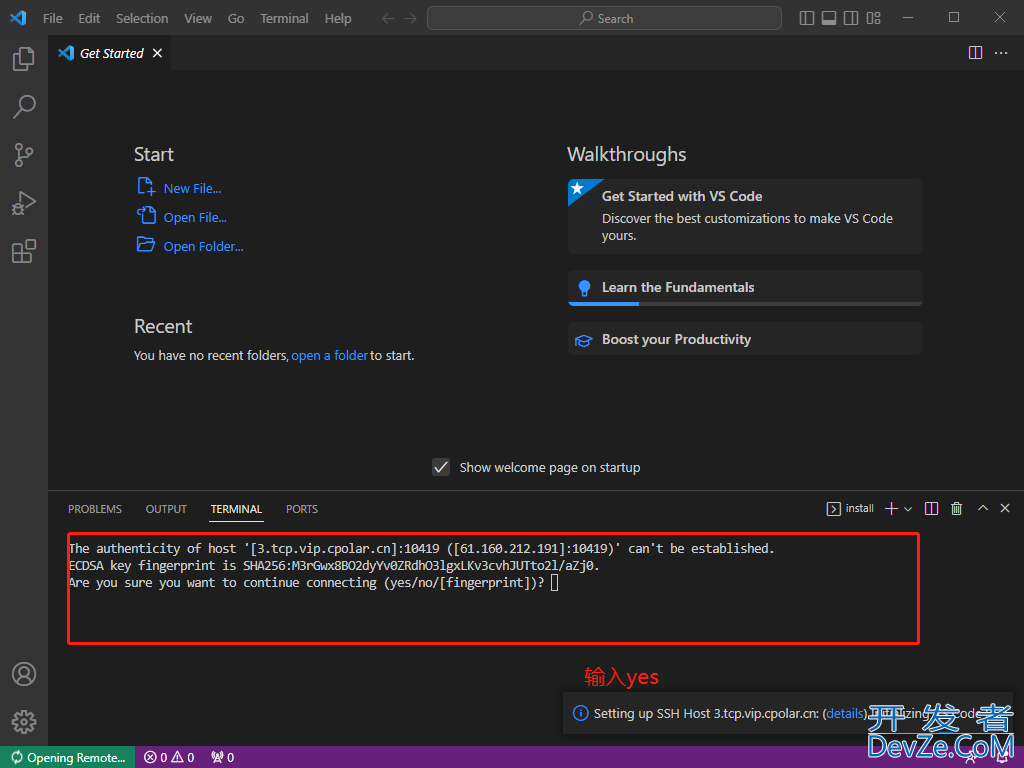Split the editor to the right
The height and width of the screenshot is (768, 1024).
coord(975,53)
